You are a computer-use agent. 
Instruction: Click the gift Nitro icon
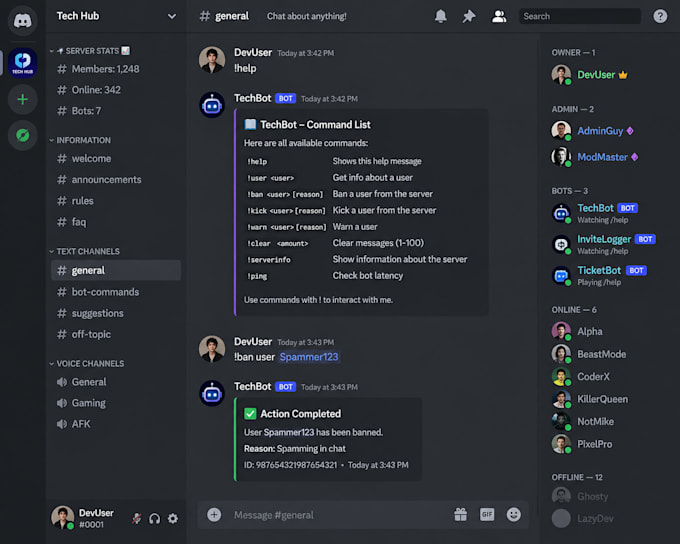461,515
